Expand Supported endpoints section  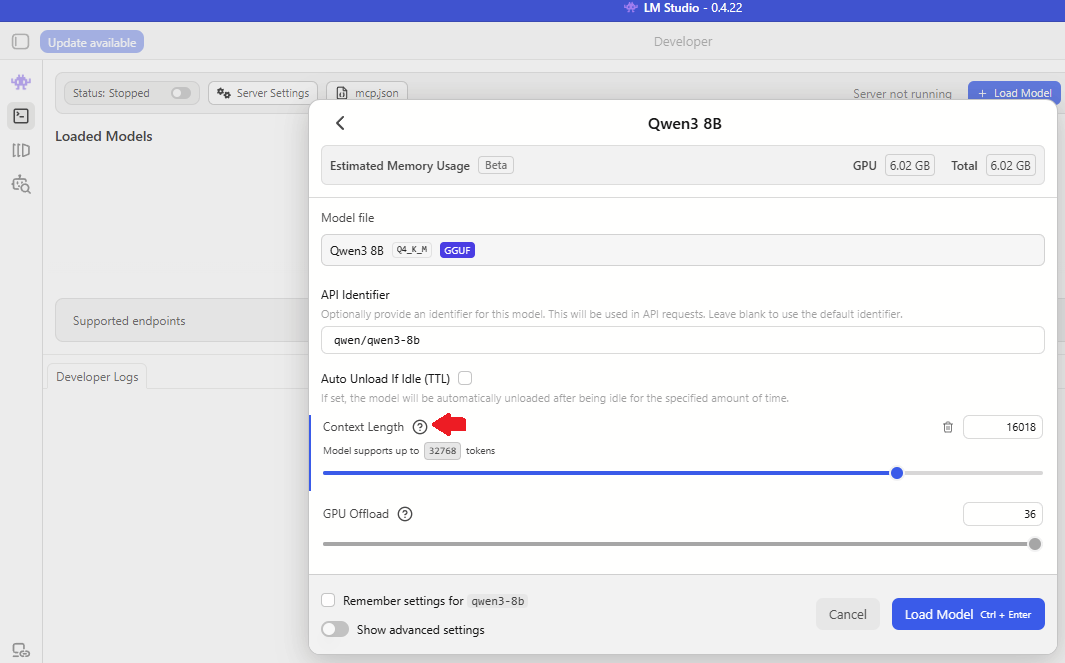[x=182, y=320]
